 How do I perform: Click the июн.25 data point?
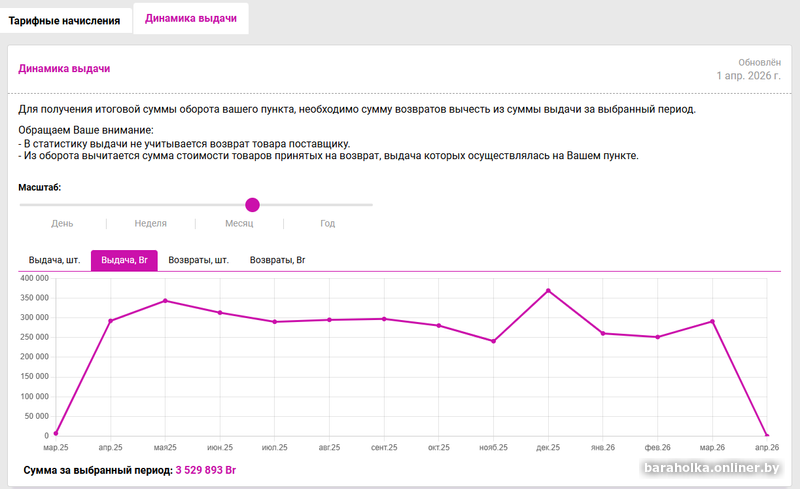(x=220, y=313)
